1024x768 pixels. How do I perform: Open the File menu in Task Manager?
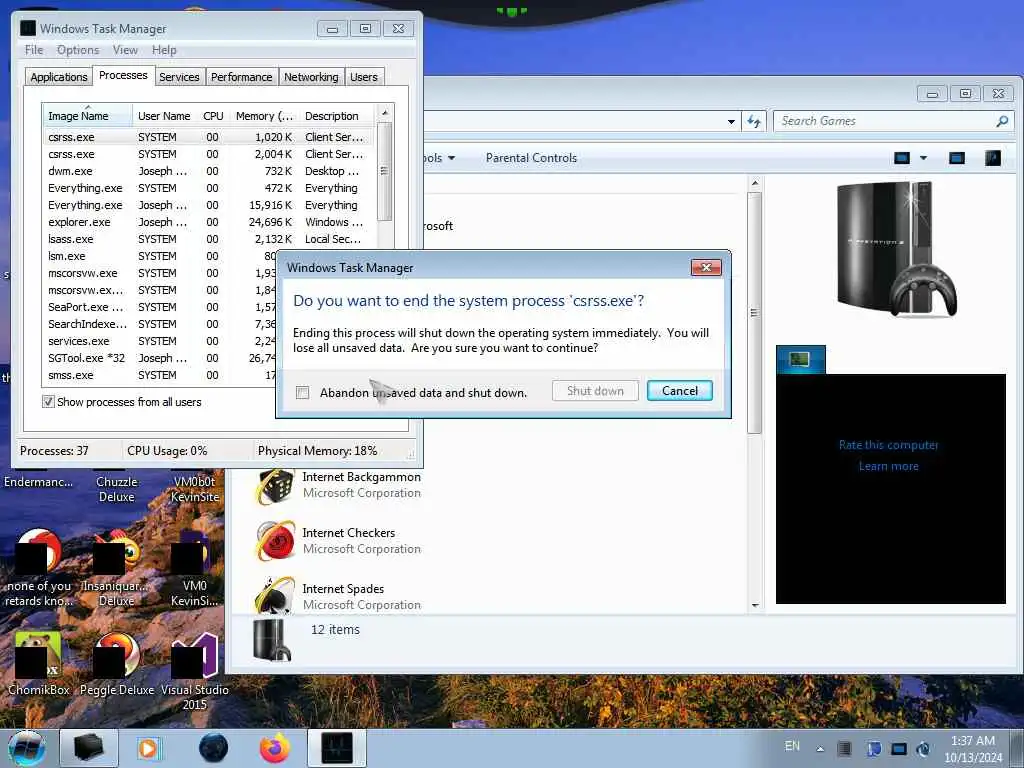click(34, 50)
